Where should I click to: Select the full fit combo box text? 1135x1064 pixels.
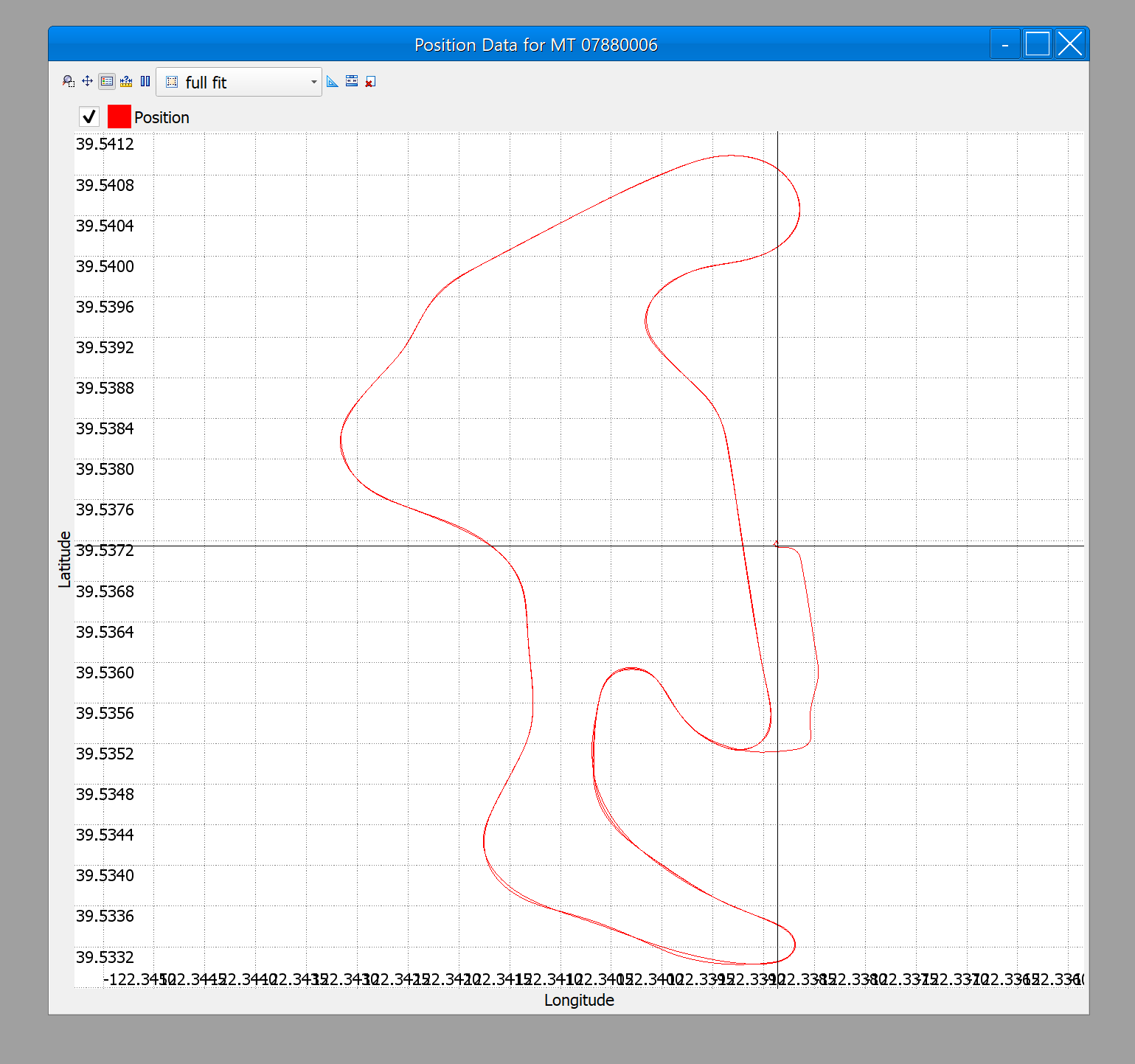207,82
